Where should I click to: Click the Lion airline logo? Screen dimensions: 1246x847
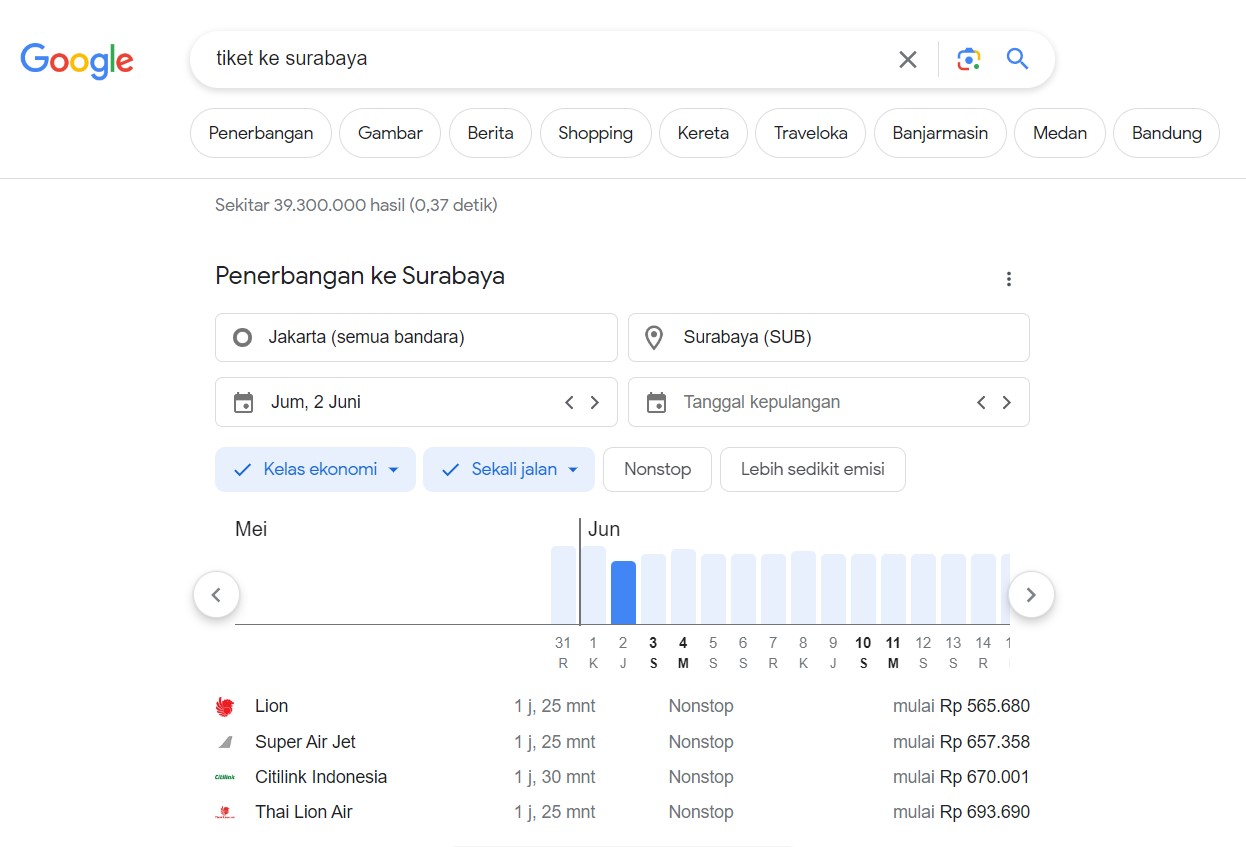point(225,705)
